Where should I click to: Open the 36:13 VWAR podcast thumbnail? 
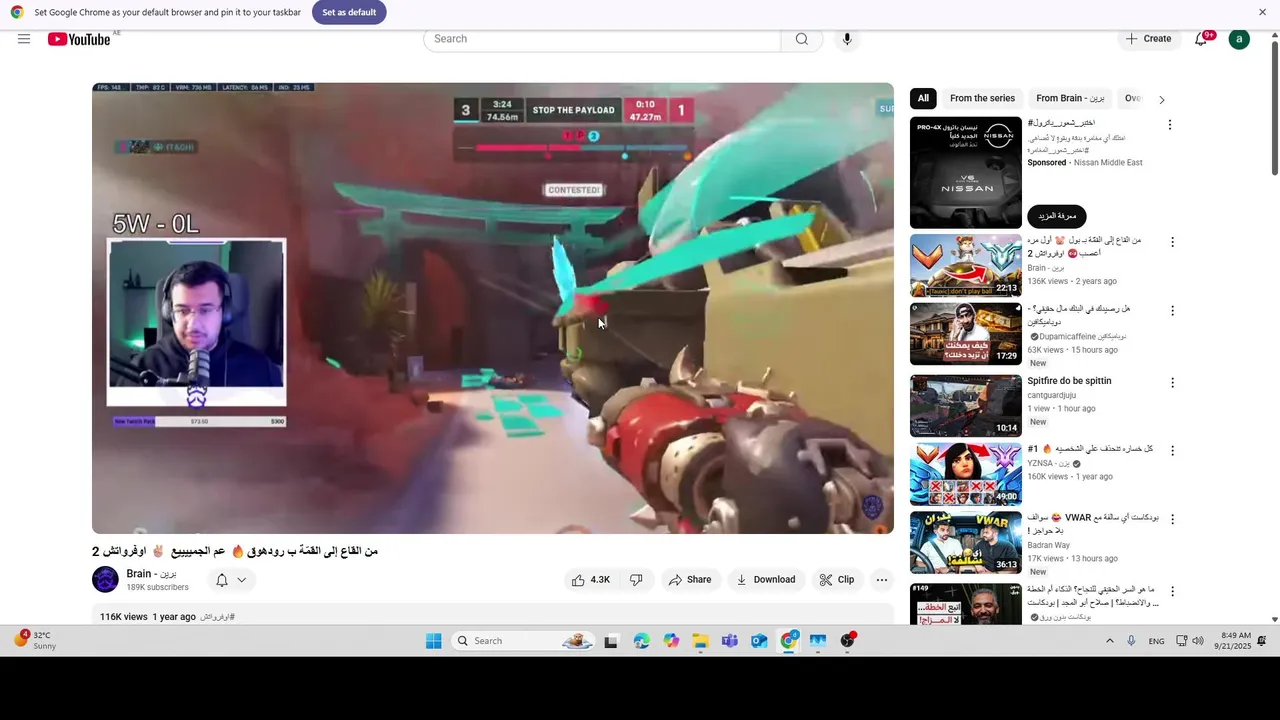(x=966, y=543)
